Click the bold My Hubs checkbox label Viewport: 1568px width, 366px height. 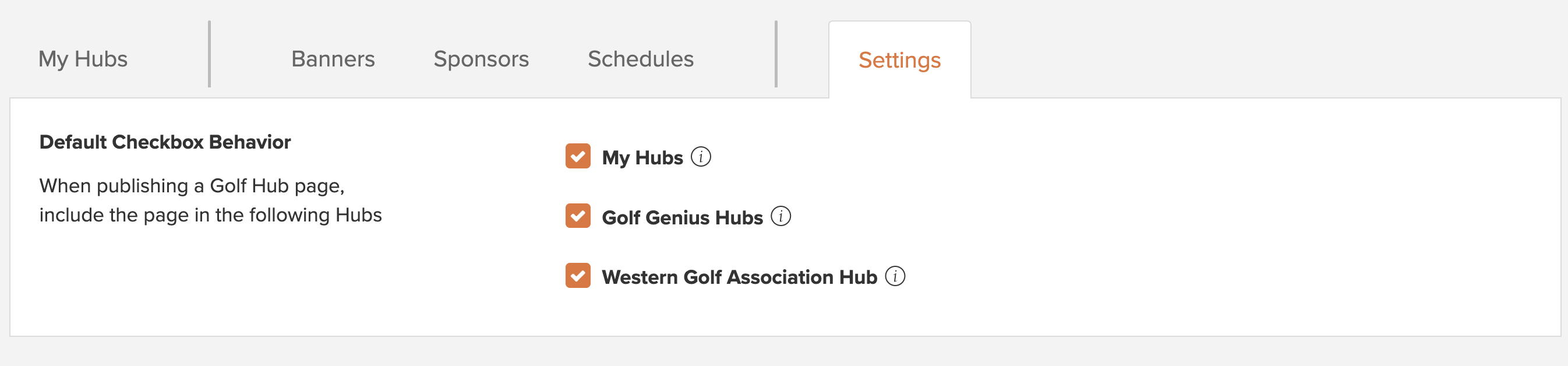[x=642, y=158]
